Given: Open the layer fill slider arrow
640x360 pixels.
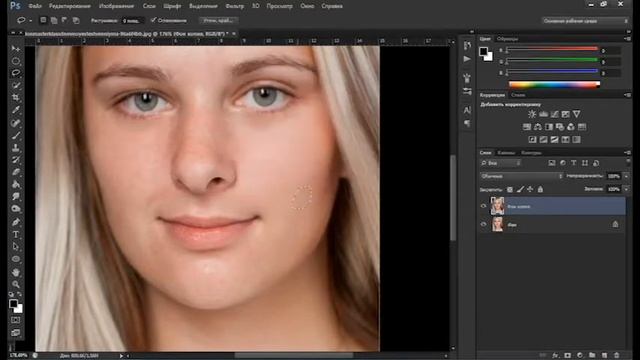Looking at the screenshot, I should [x=626, y=189].
